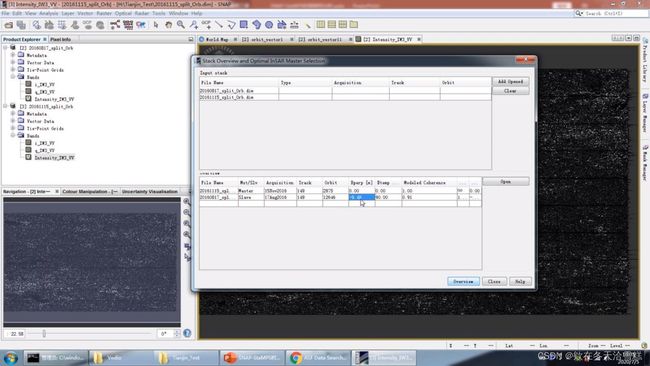This screenshot has width=650, height=366.
Task: Adjust the navigation zoom slider
Action: [44, 333]
